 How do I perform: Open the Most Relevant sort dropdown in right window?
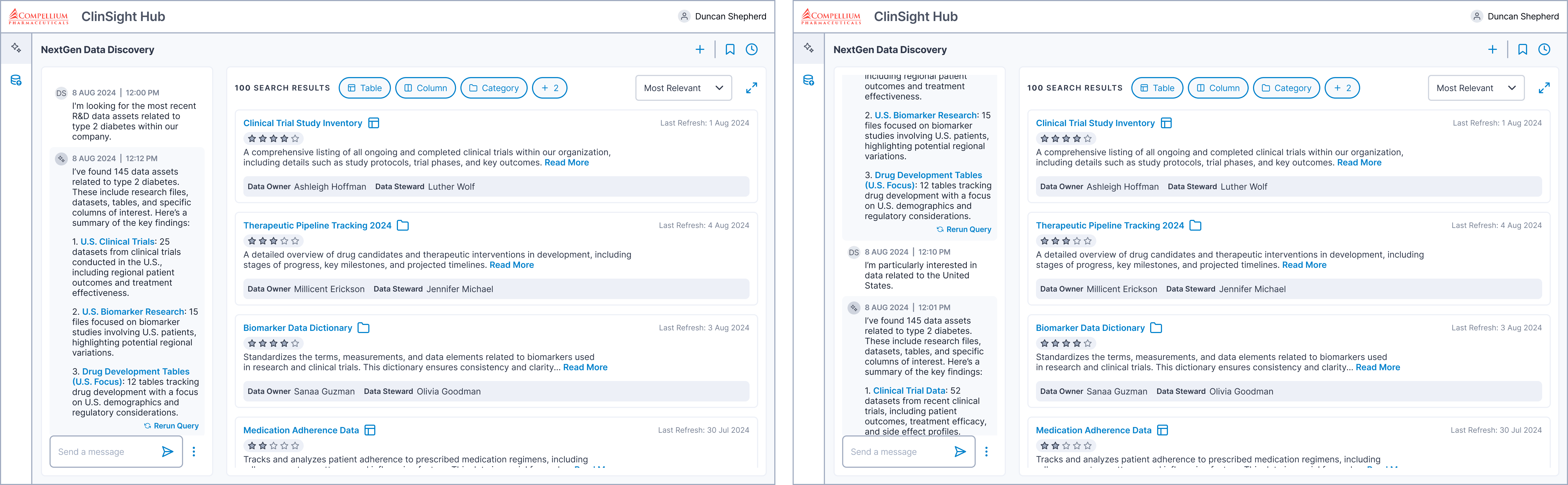tap(1476, 88)
